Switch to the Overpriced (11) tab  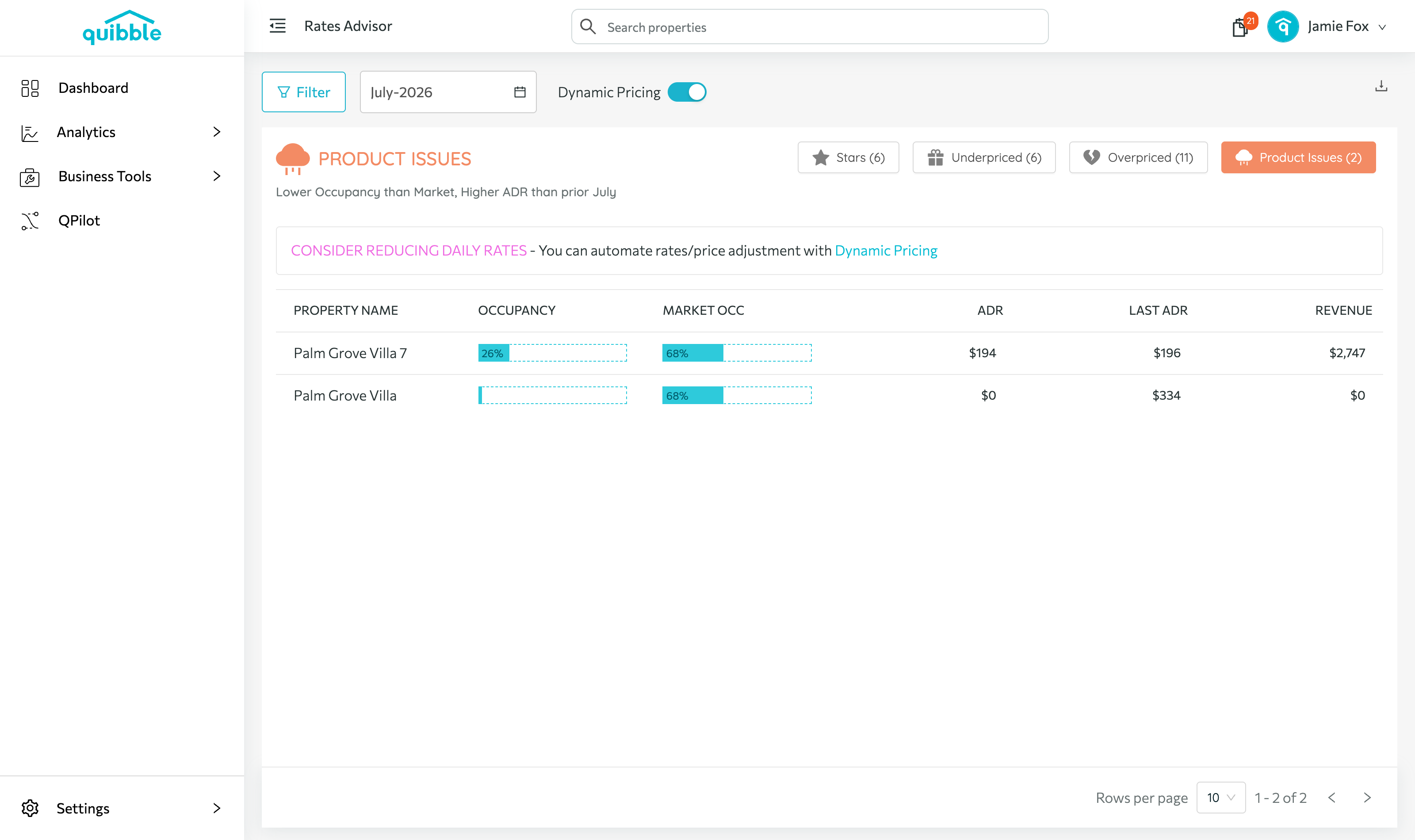click(x=1138, y=157)
